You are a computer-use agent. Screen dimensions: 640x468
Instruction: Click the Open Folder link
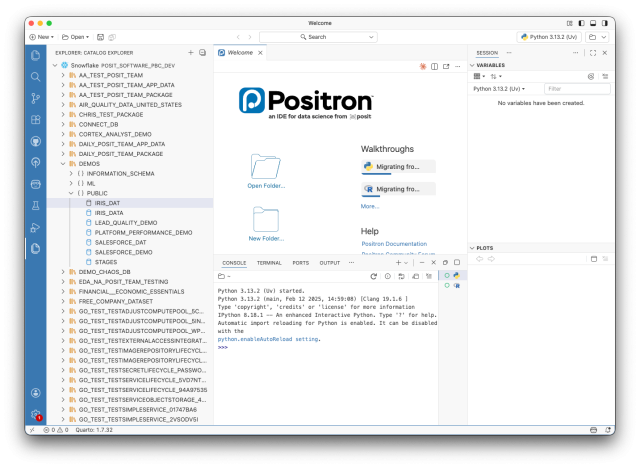[x=266, y=186]
